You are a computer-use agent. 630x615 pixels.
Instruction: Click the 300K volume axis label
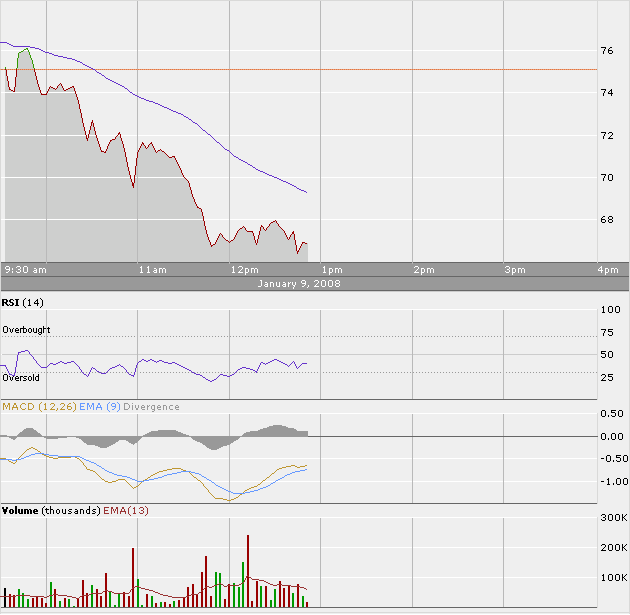[610, 518]
